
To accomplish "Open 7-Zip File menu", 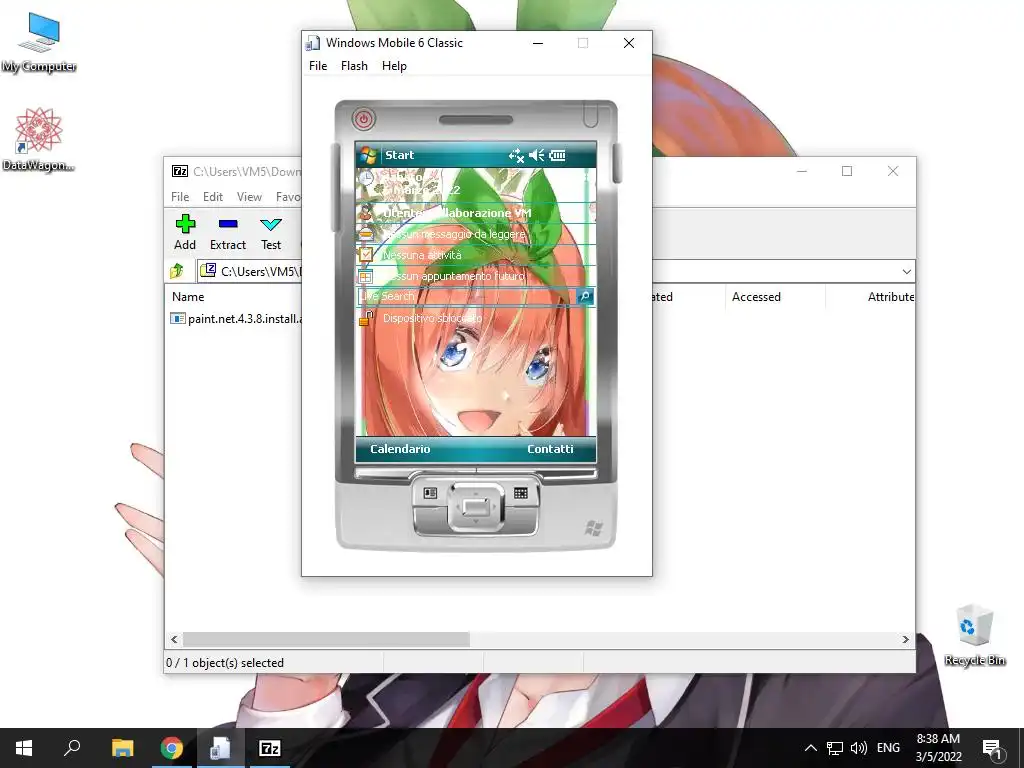I will click(x=180, y=197).
